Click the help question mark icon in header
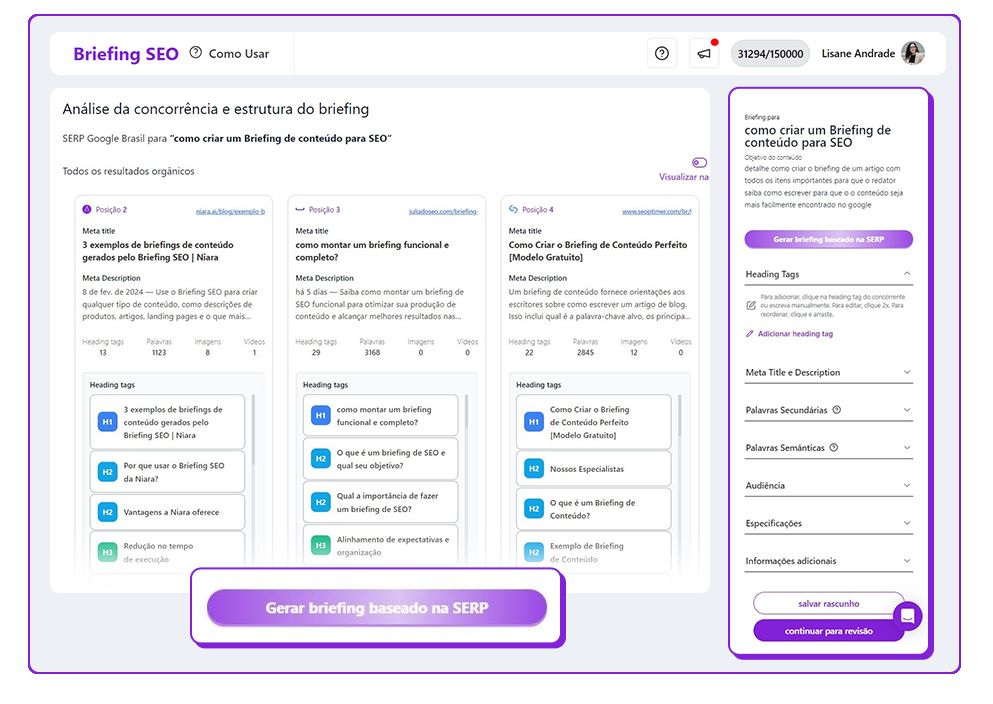The image size is (993, 704). [x=661, y=54]
